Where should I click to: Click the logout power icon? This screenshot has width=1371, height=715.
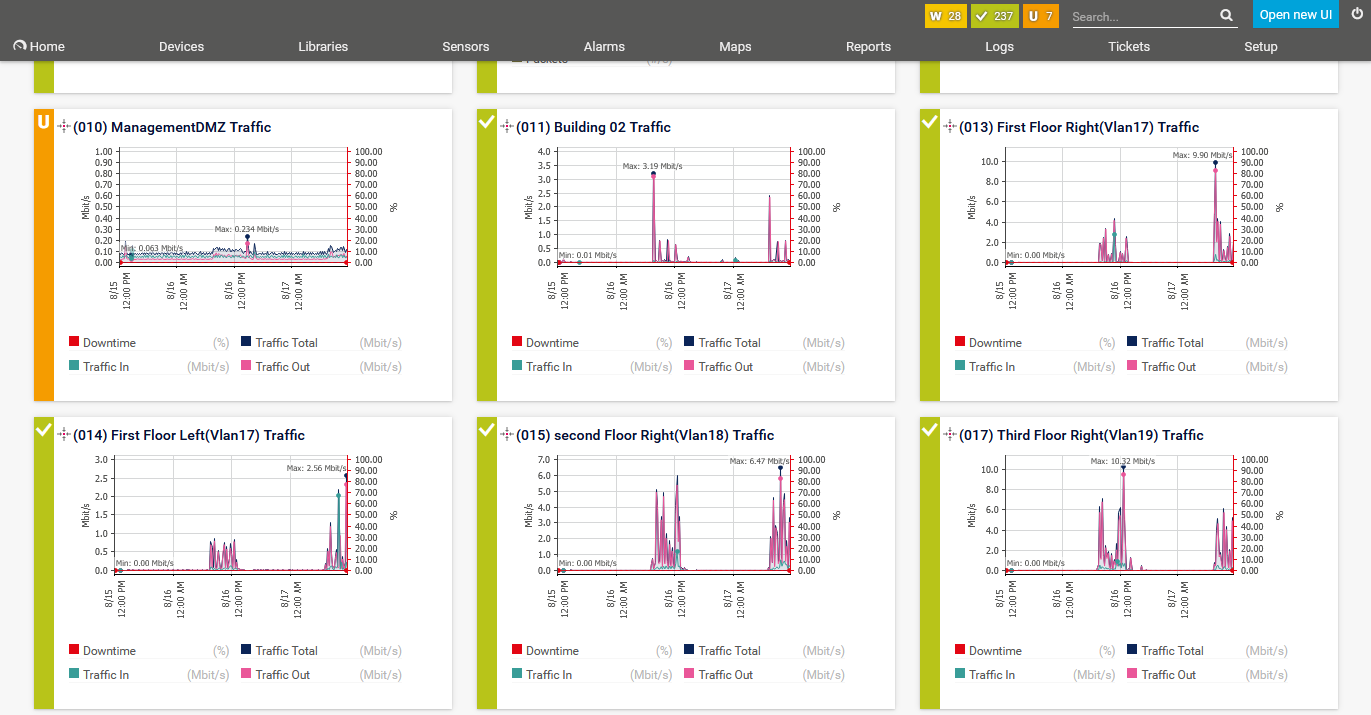(1356, 14)
